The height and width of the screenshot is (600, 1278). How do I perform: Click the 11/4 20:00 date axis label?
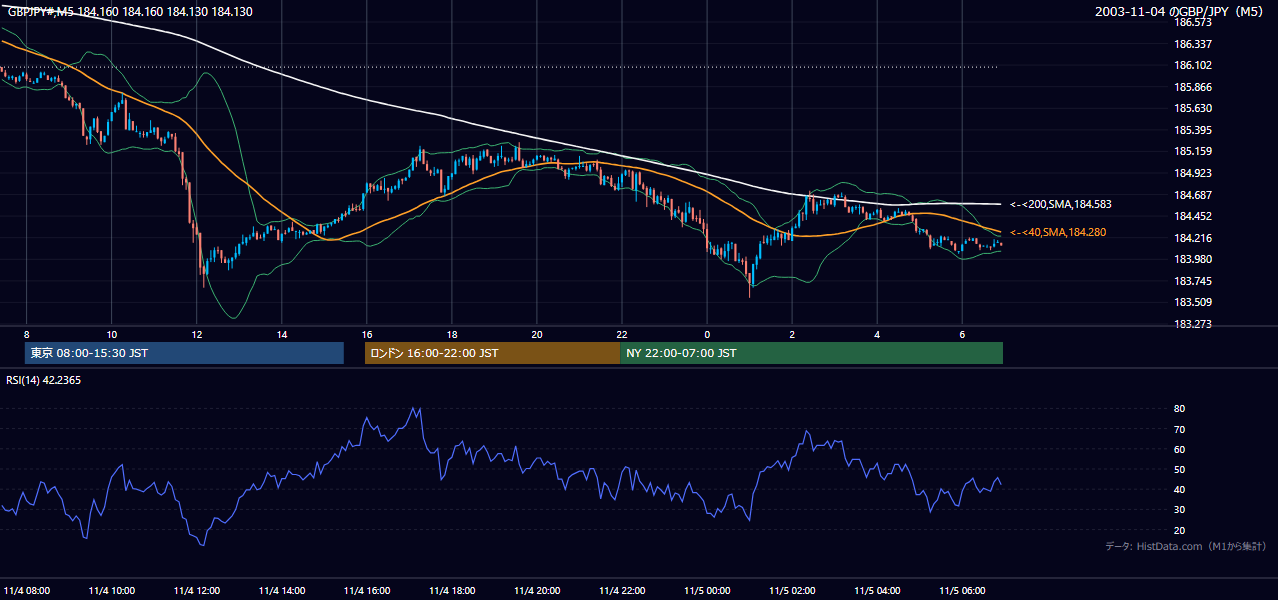coord(537,590)
